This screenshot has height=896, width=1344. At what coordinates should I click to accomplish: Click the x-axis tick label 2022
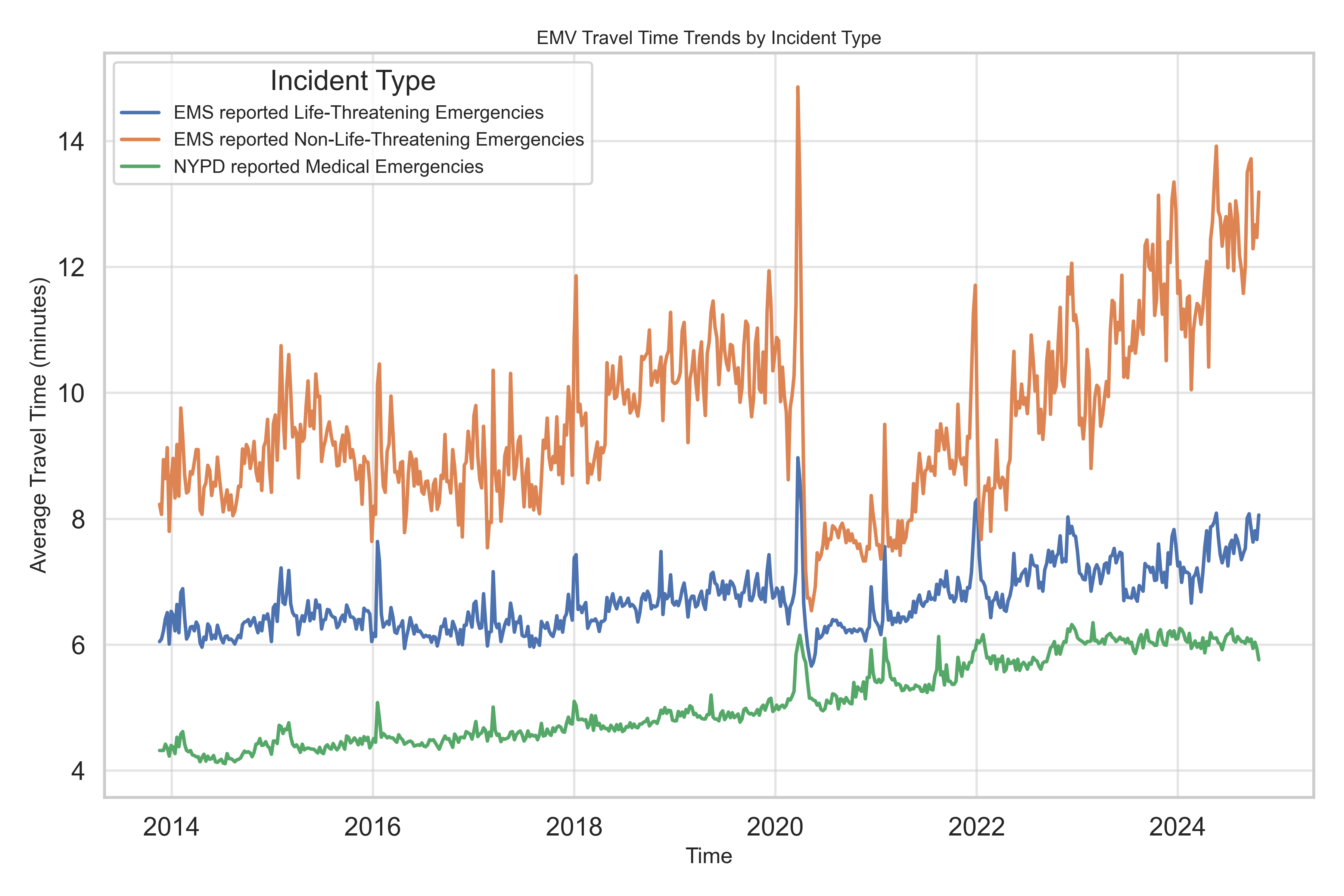[x=977, y=827]
